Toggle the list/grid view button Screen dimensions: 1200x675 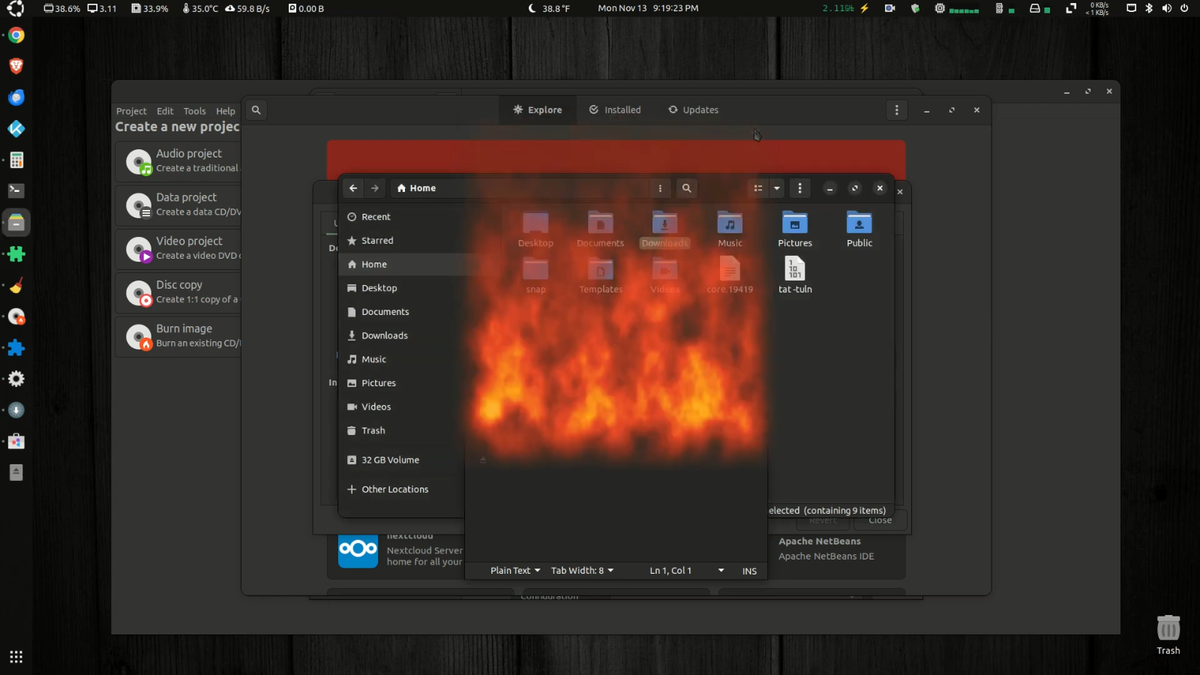pyautogui.click(x=758, y=188)
